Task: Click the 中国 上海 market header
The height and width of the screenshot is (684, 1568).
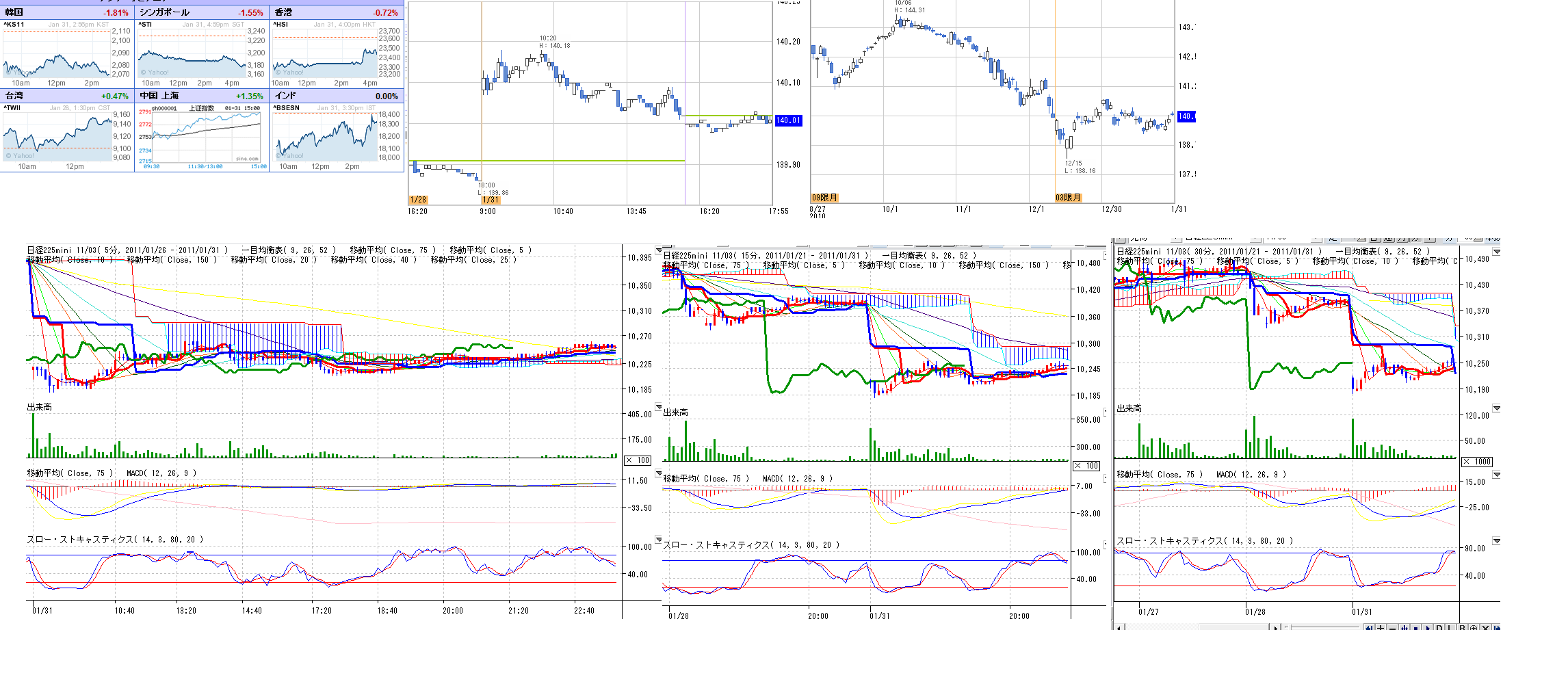Action: [159, 96]
